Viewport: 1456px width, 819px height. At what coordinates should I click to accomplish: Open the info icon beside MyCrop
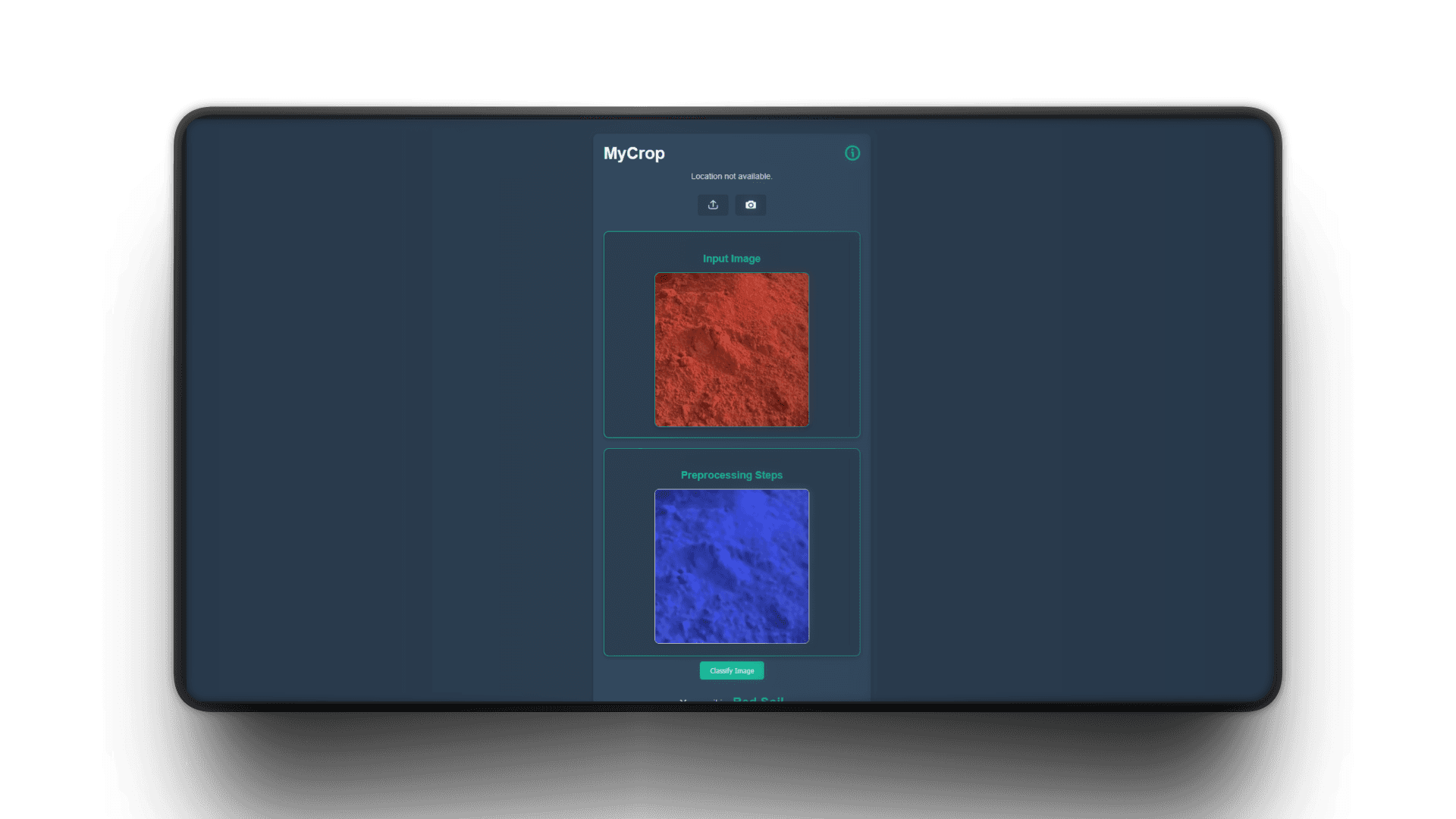coord(852,153)
